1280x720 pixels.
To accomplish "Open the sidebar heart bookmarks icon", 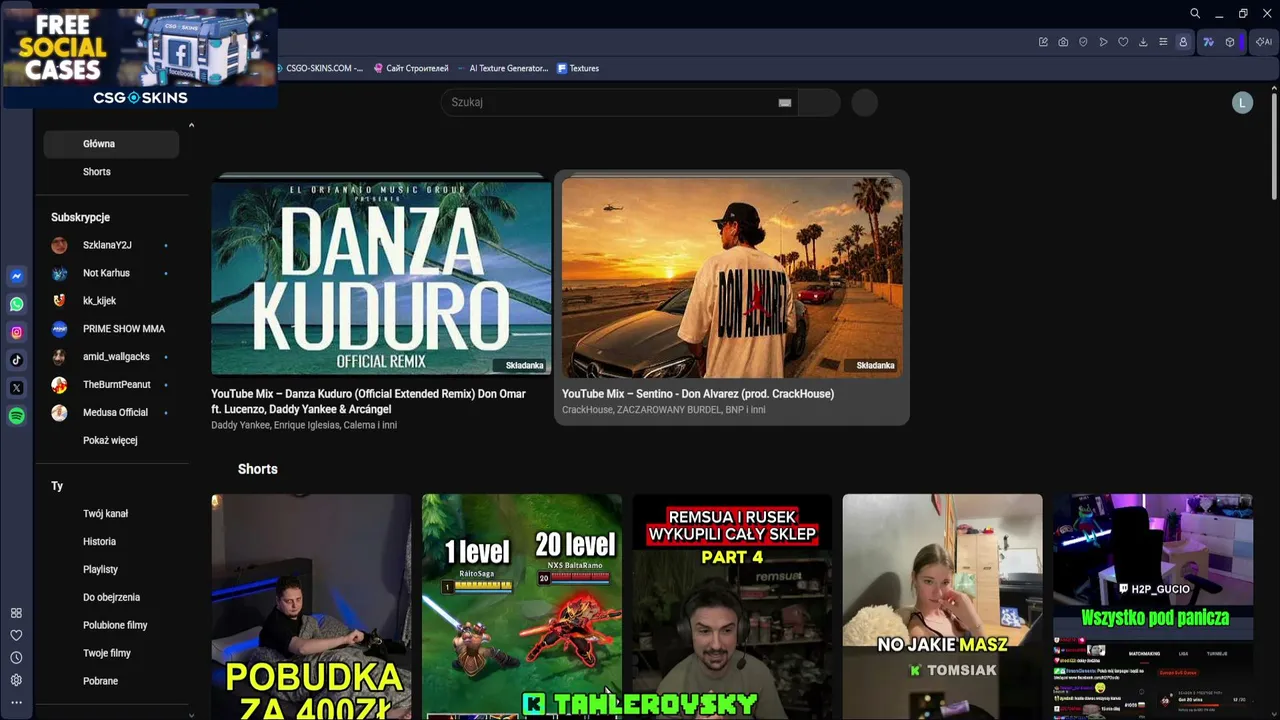I will tap(16, 635).
